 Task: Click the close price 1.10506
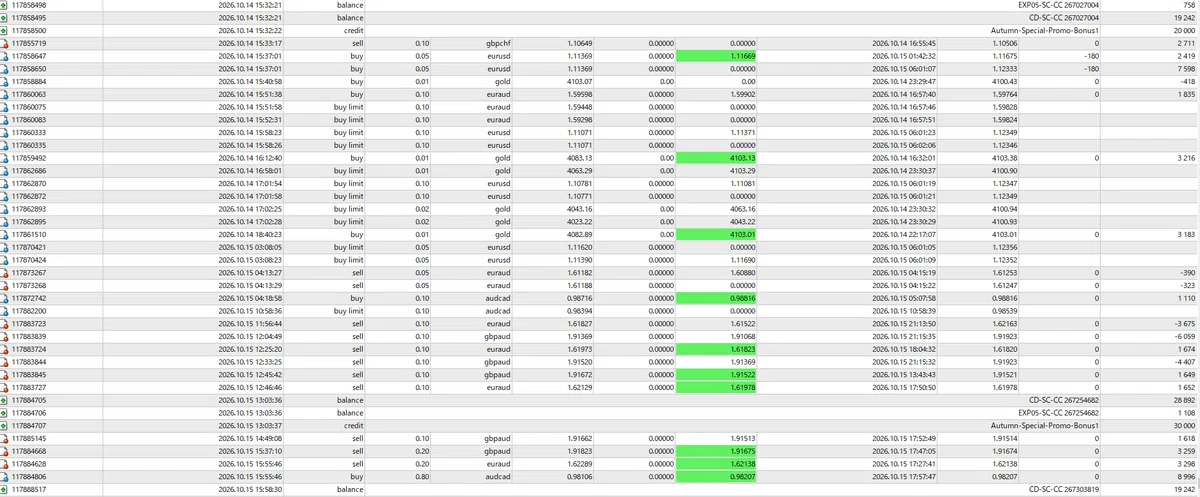click(x=1004, y=44)
